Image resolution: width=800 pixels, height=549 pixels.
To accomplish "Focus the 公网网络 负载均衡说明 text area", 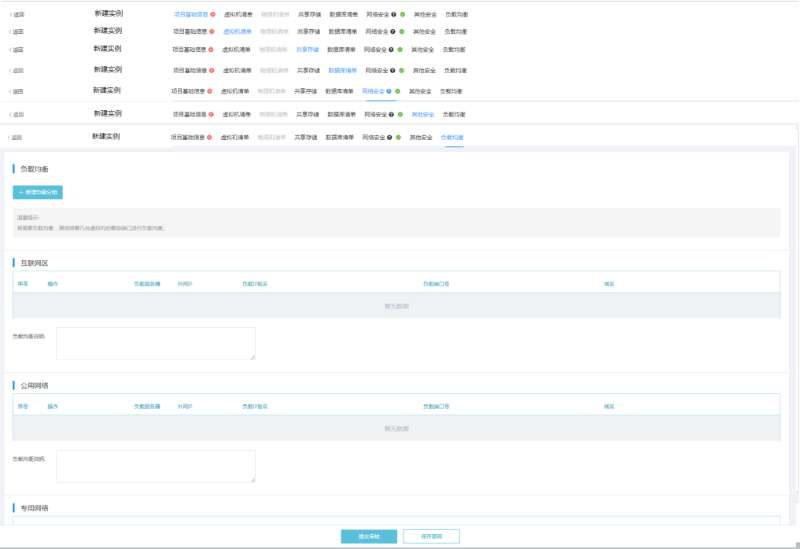I will [x=155, y=466].
